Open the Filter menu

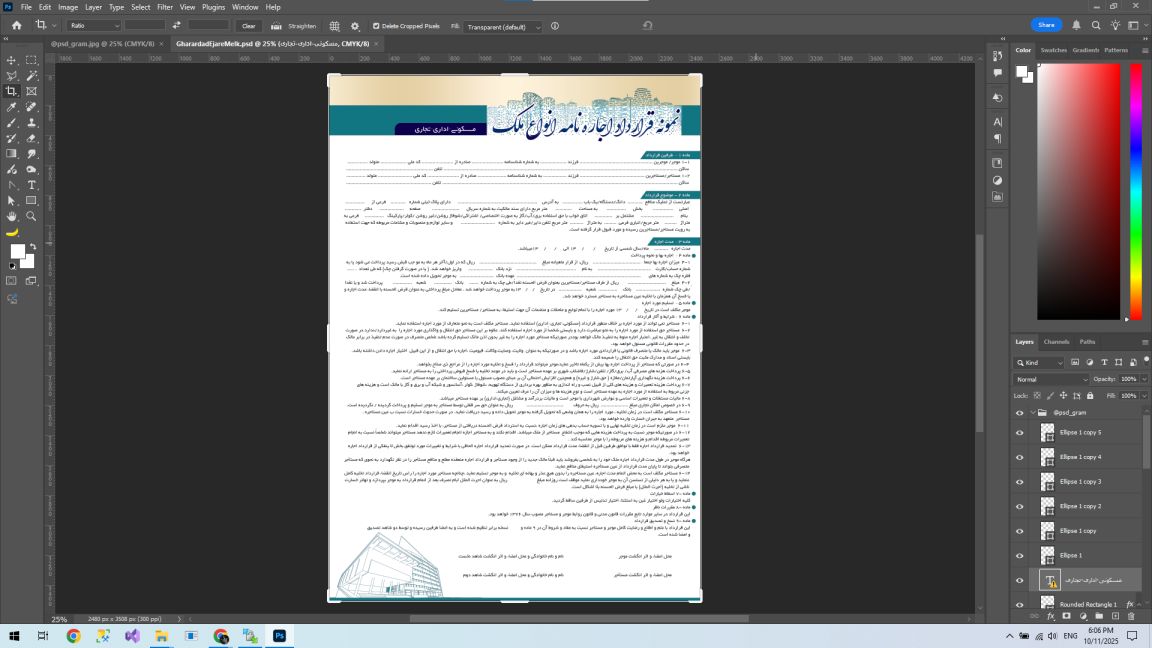165,7
